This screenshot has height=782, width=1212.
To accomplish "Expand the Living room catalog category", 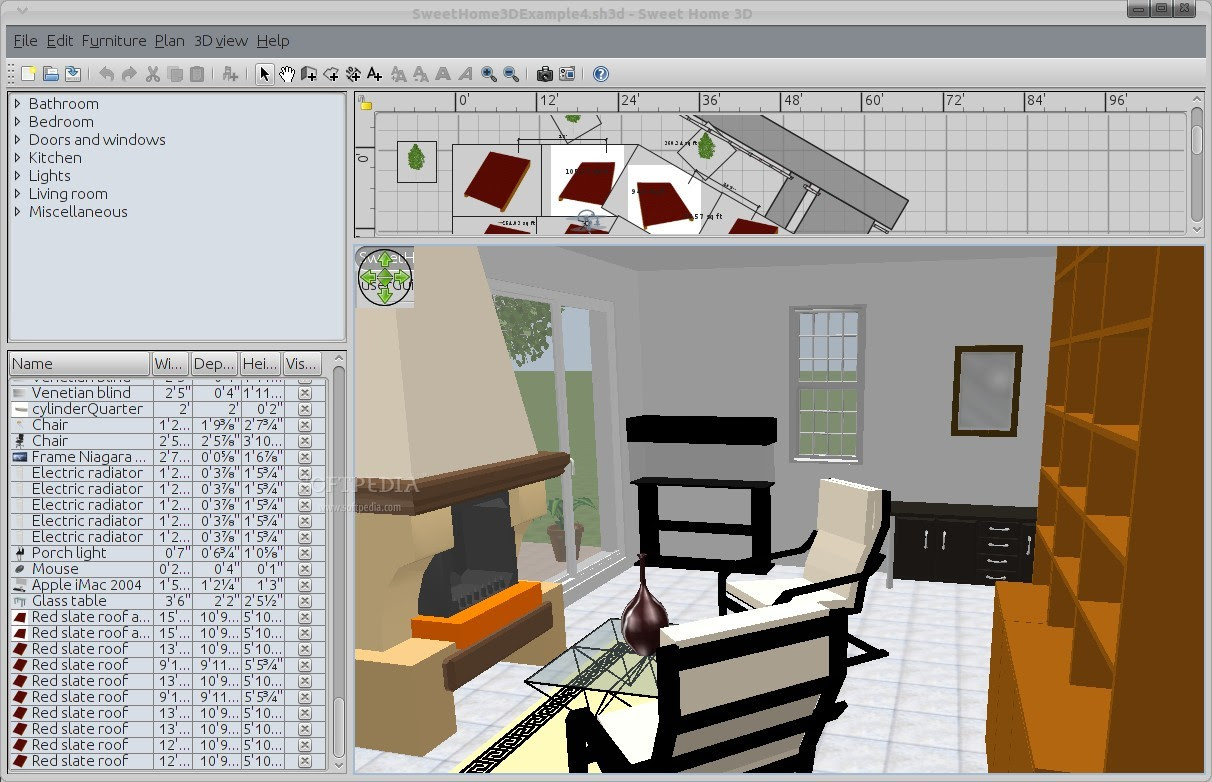I will click(17, 194).
